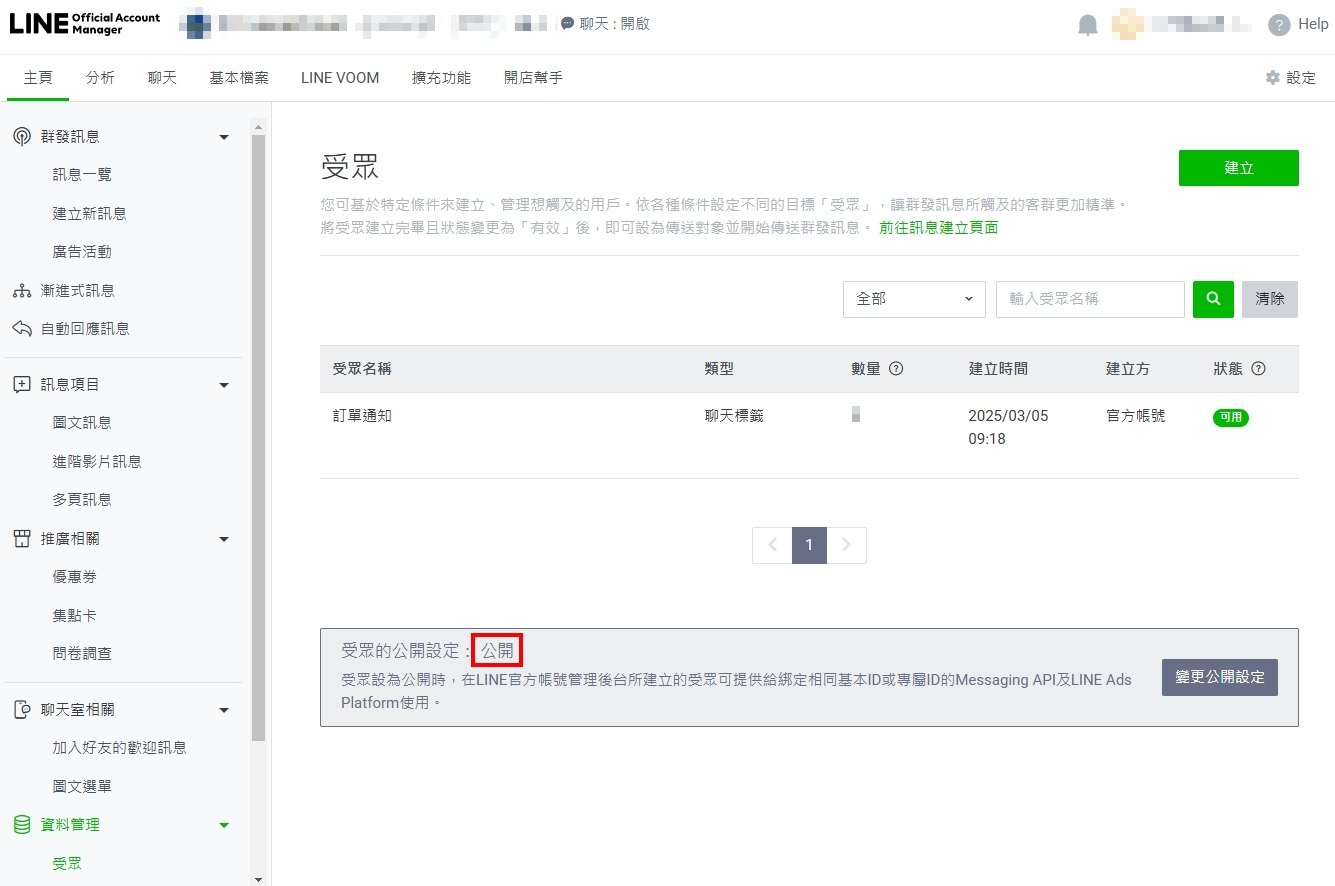Click the 漸進式訊息 sidebar icon
Image resolution: width=1335 pixels, height=886 pixels.
[22, 291]
